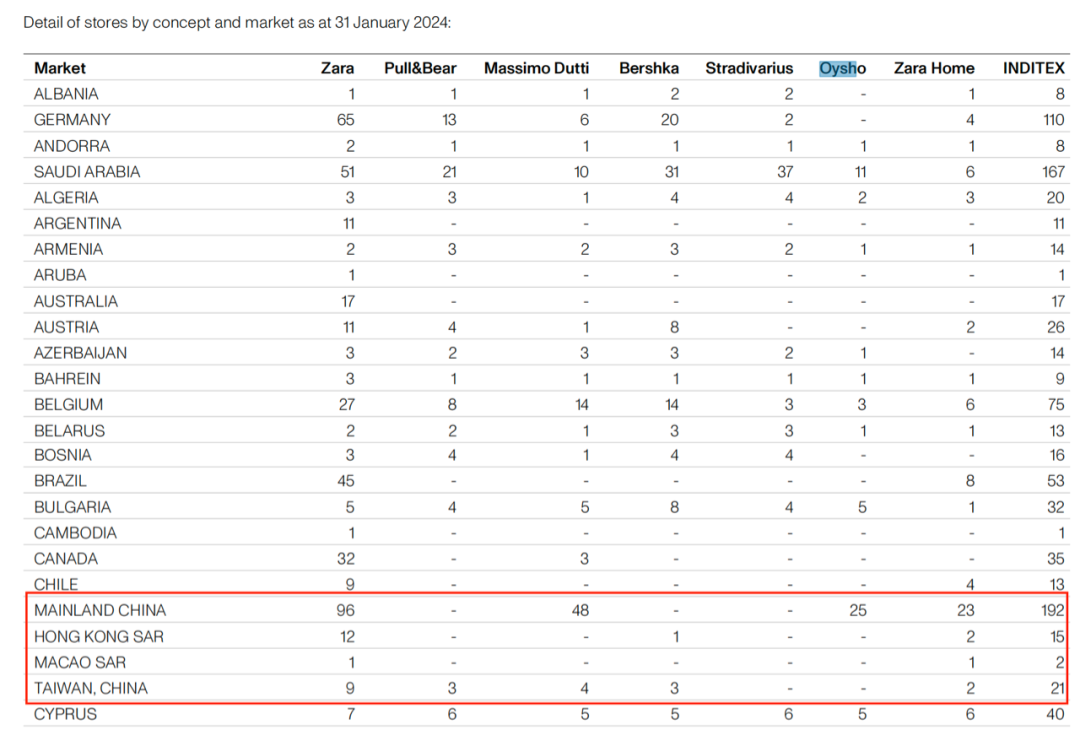Click the MACAO SAR market name

80,662
